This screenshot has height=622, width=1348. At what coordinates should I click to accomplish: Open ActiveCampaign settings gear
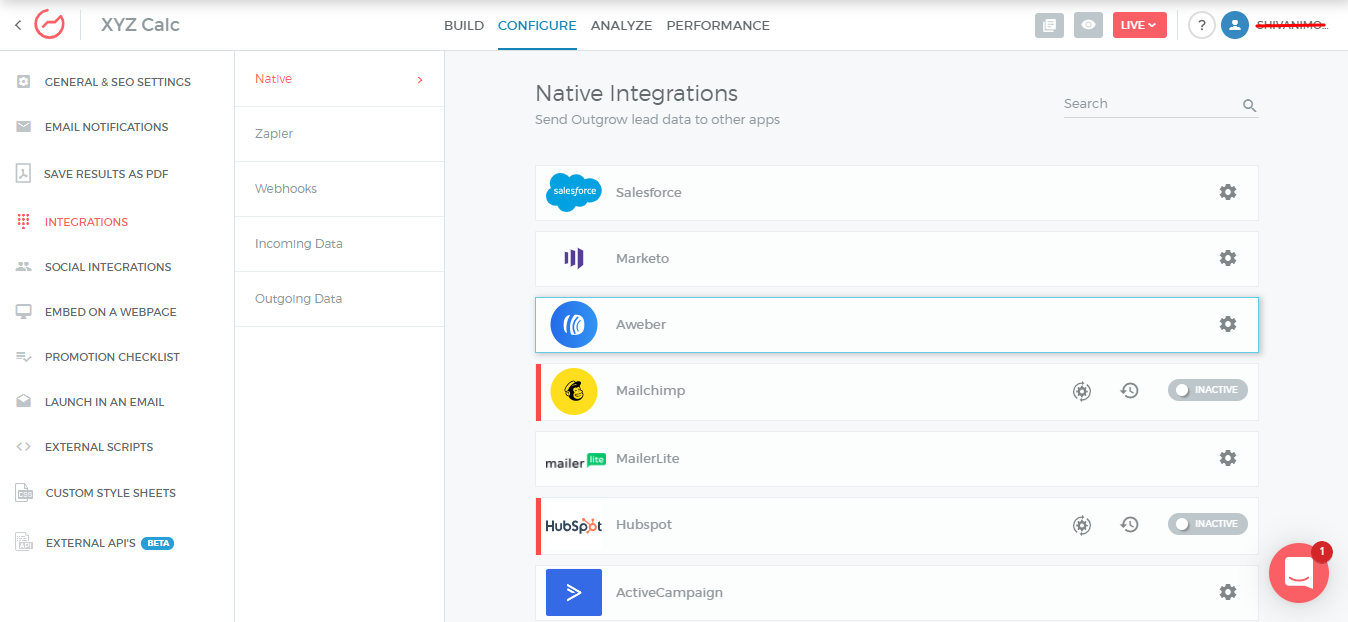(1228, 592)
